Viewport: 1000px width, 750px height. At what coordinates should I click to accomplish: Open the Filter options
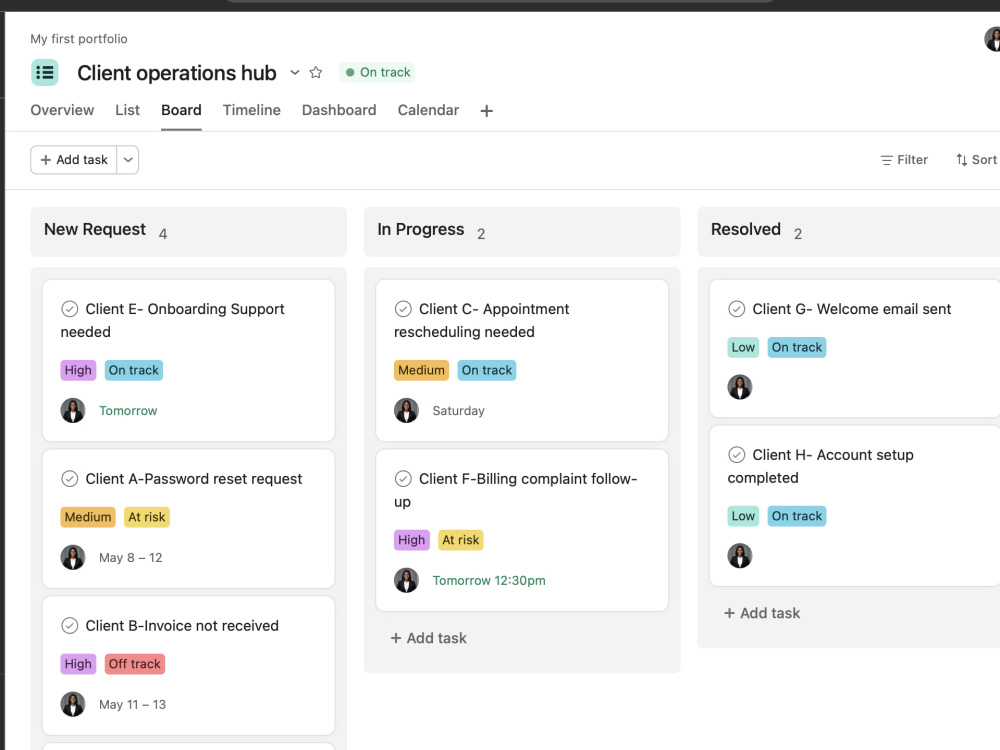(x=904, y=160)
